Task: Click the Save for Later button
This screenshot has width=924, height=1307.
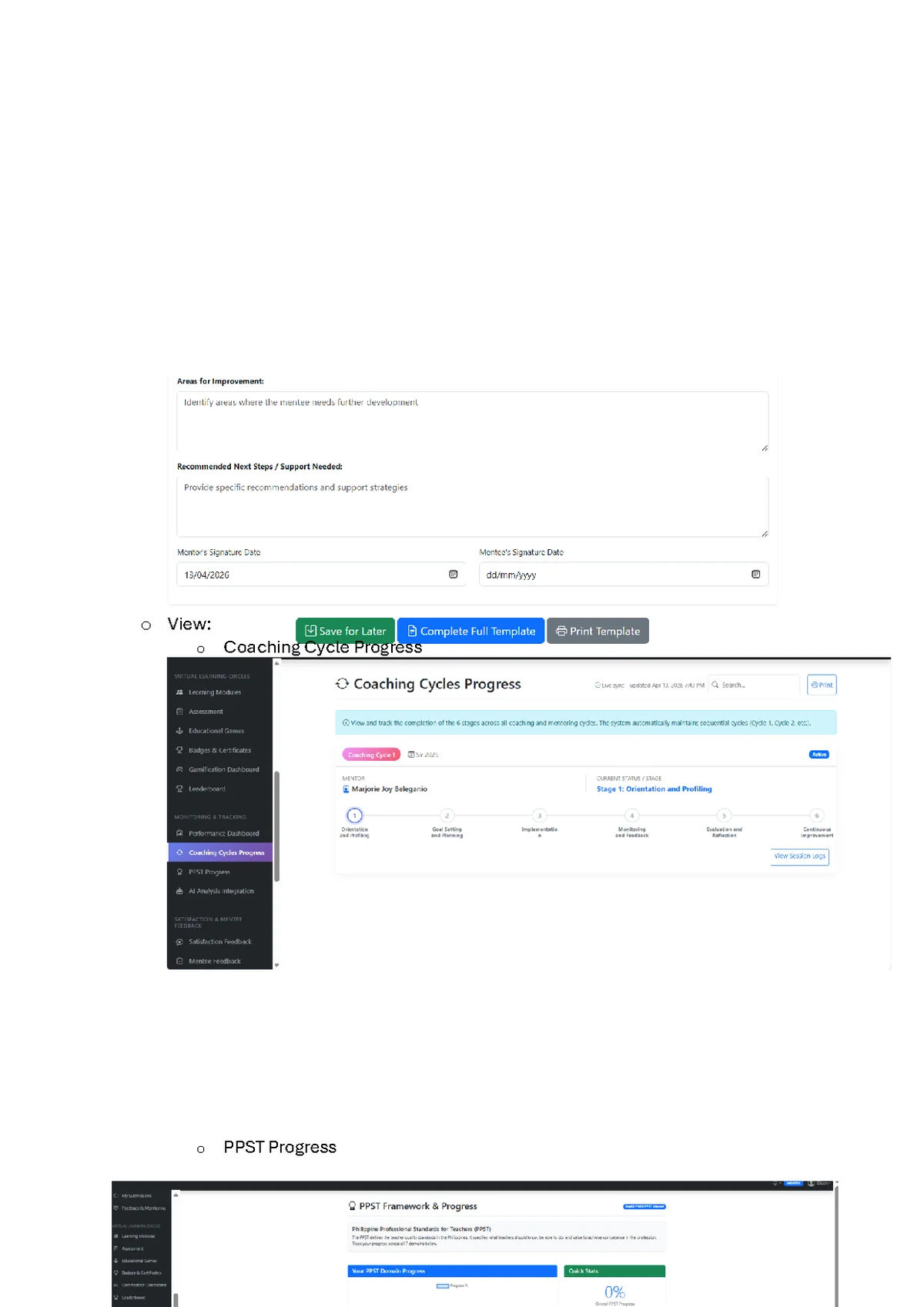Action: click(345, 631)
